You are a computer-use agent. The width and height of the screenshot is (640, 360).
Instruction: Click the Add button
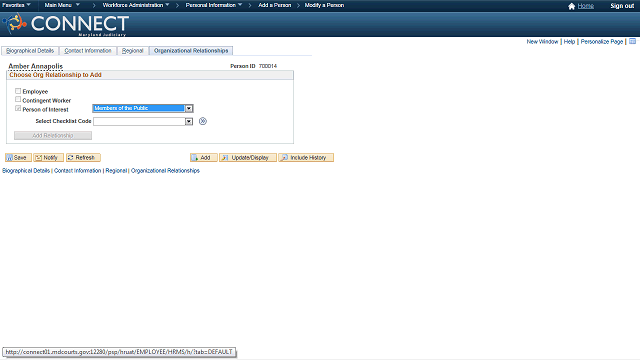(x=204, y=158)
